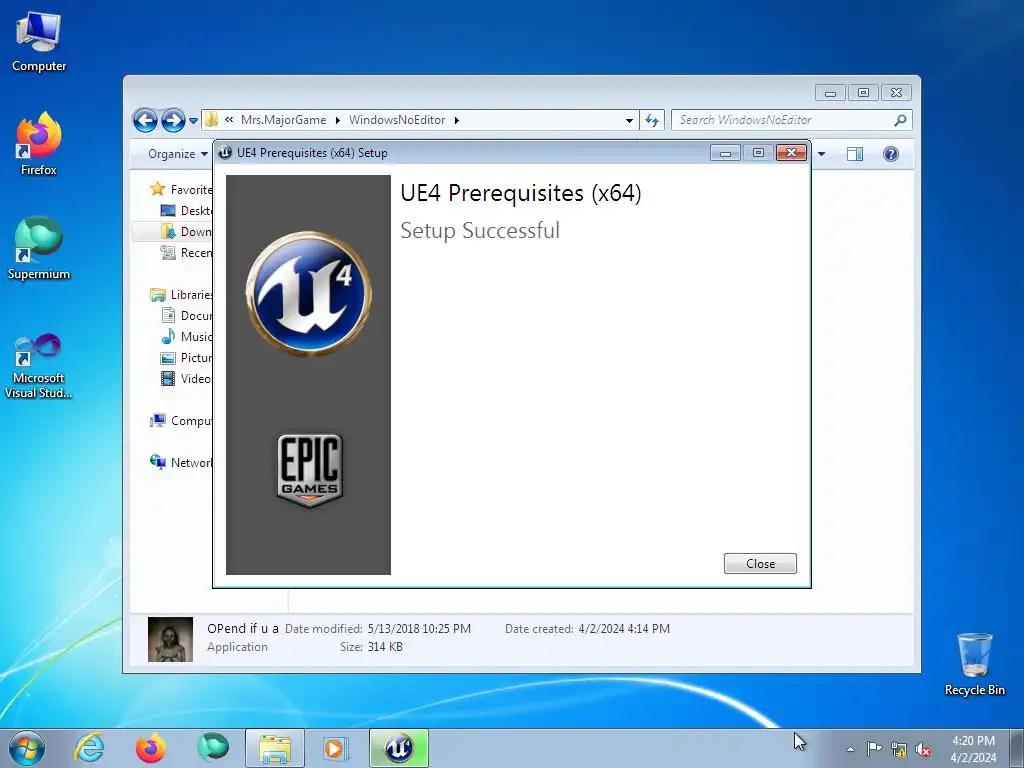Launch Firefox from taskbar
This screenshot has width=1024, height=768.
pyautogui.click(x=151, y=748)
